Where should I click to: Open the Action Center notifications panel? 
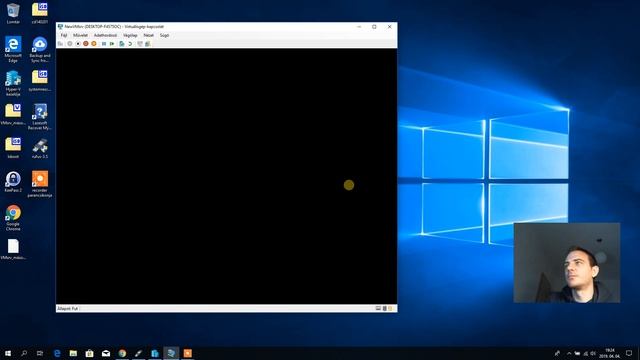pyautogui.click(x=629, y=353)
